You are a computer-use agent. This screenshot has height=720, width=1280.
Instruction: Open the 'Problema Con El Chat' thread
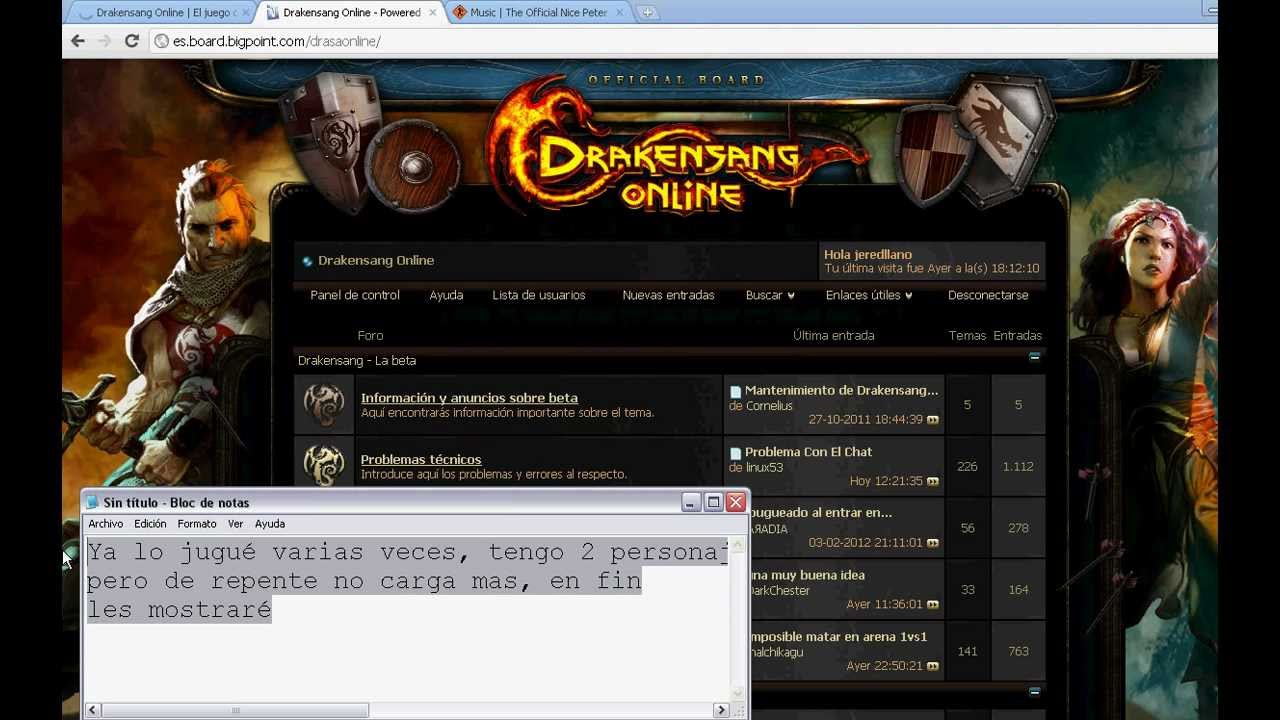[808, 452]
